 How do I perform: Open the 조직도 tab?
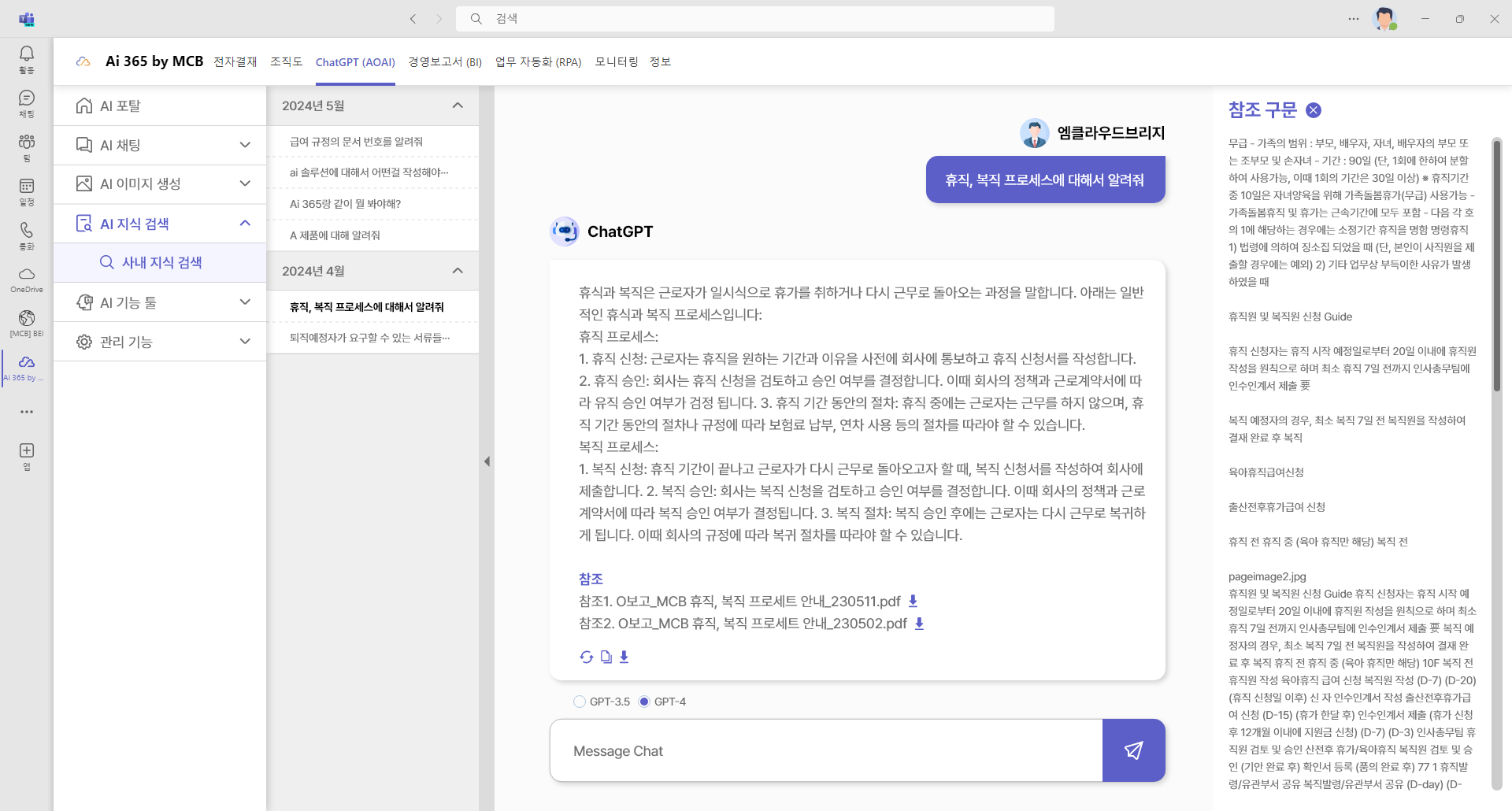(286, 61)
